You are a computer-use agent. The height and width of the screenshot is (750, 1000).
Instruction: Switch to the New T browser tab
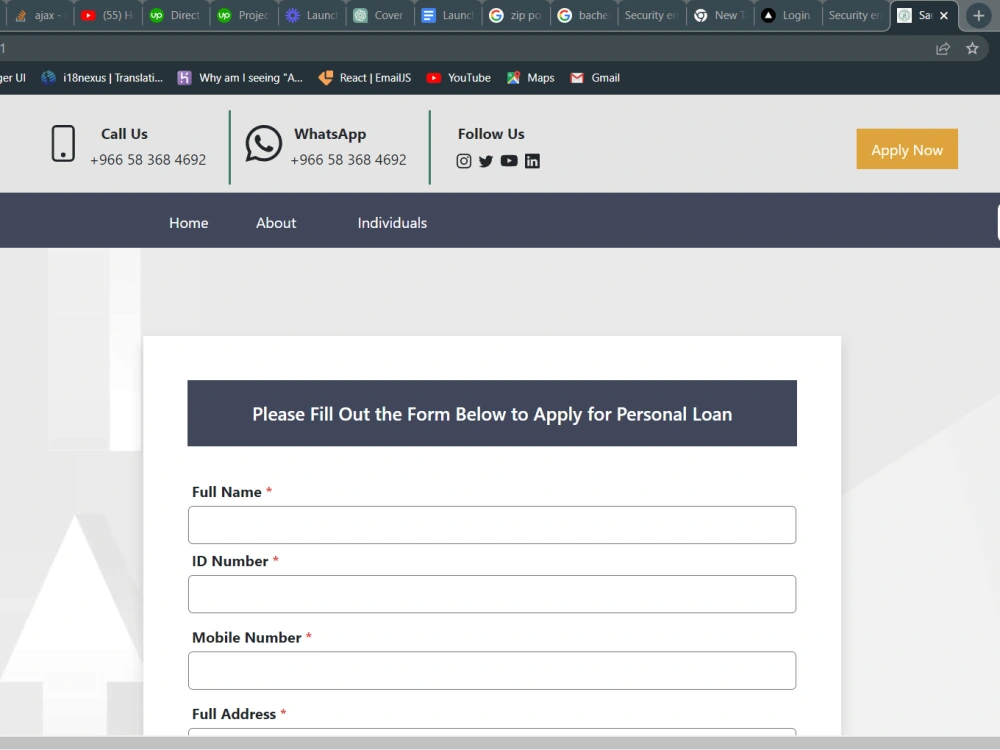719,15
